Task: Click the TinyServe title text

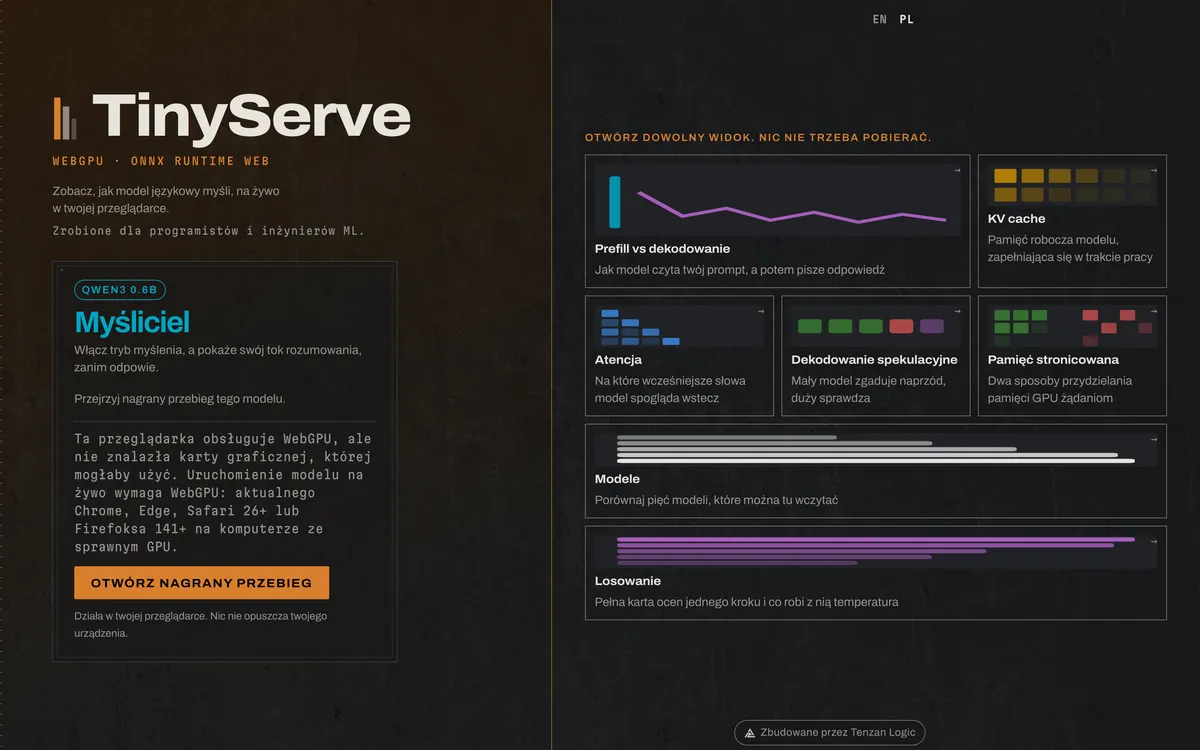Action: pyautogui.click(x=251, y=116)
